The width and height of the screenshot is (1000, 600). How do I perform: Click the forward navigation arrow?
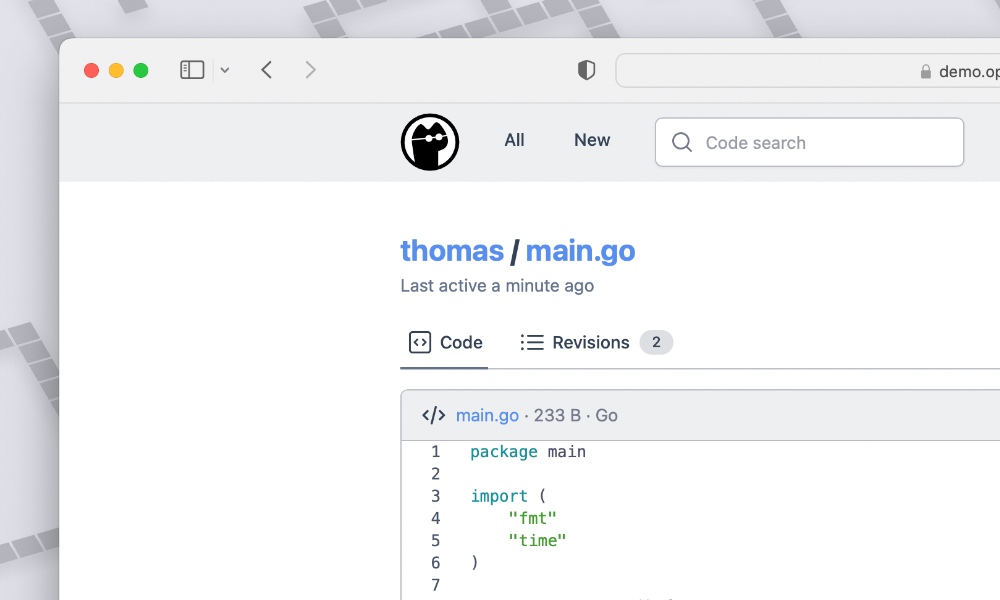310,70
